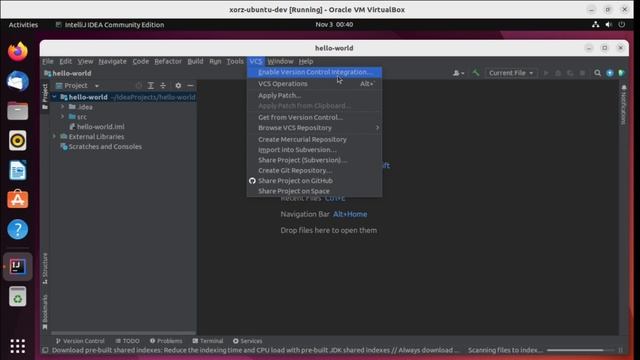The height and width of the screenshot is (360, 640).
Task: Open the Edit menu
Action: 65,61
